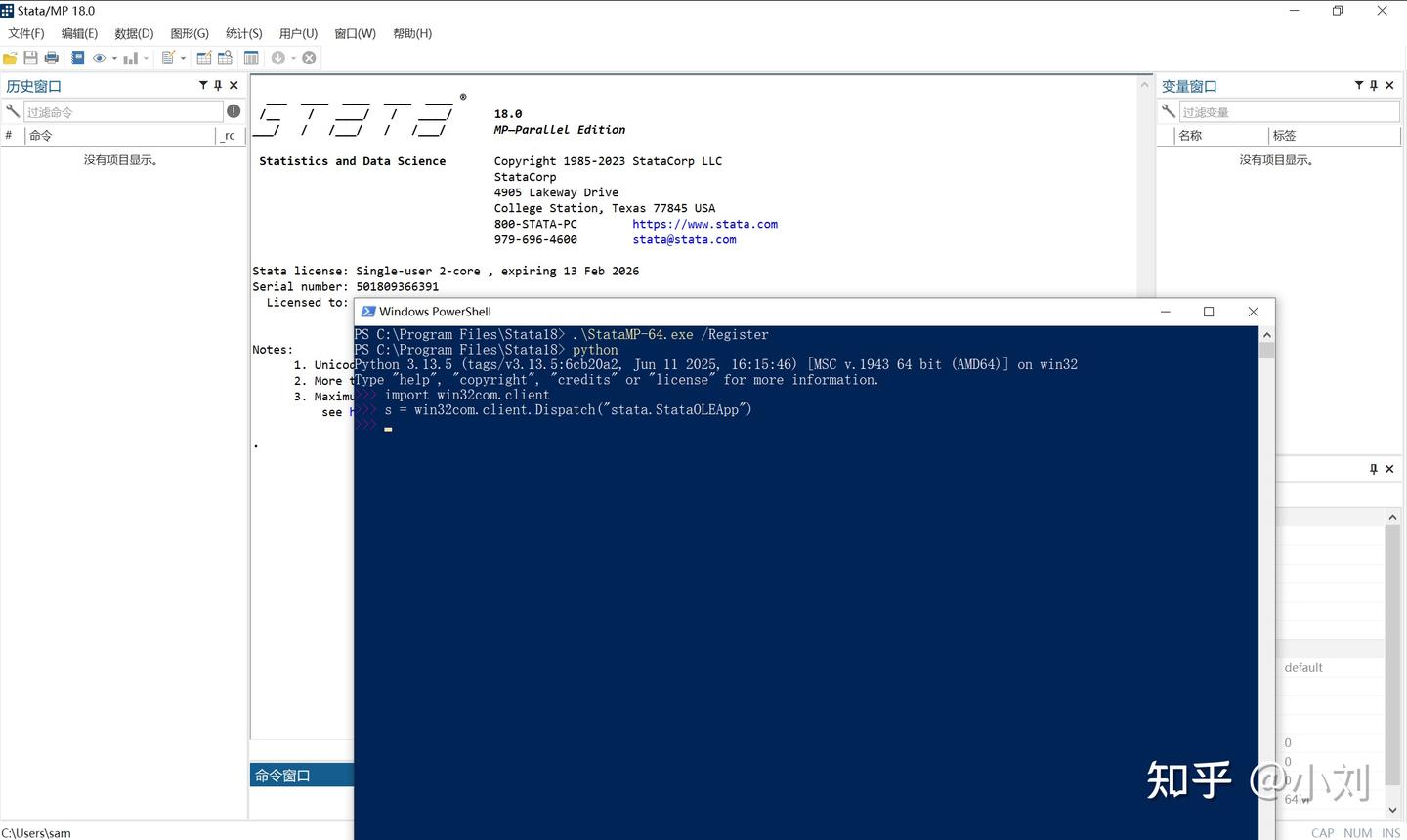Click the CAP indicator in status bar

coord(1323,833)
